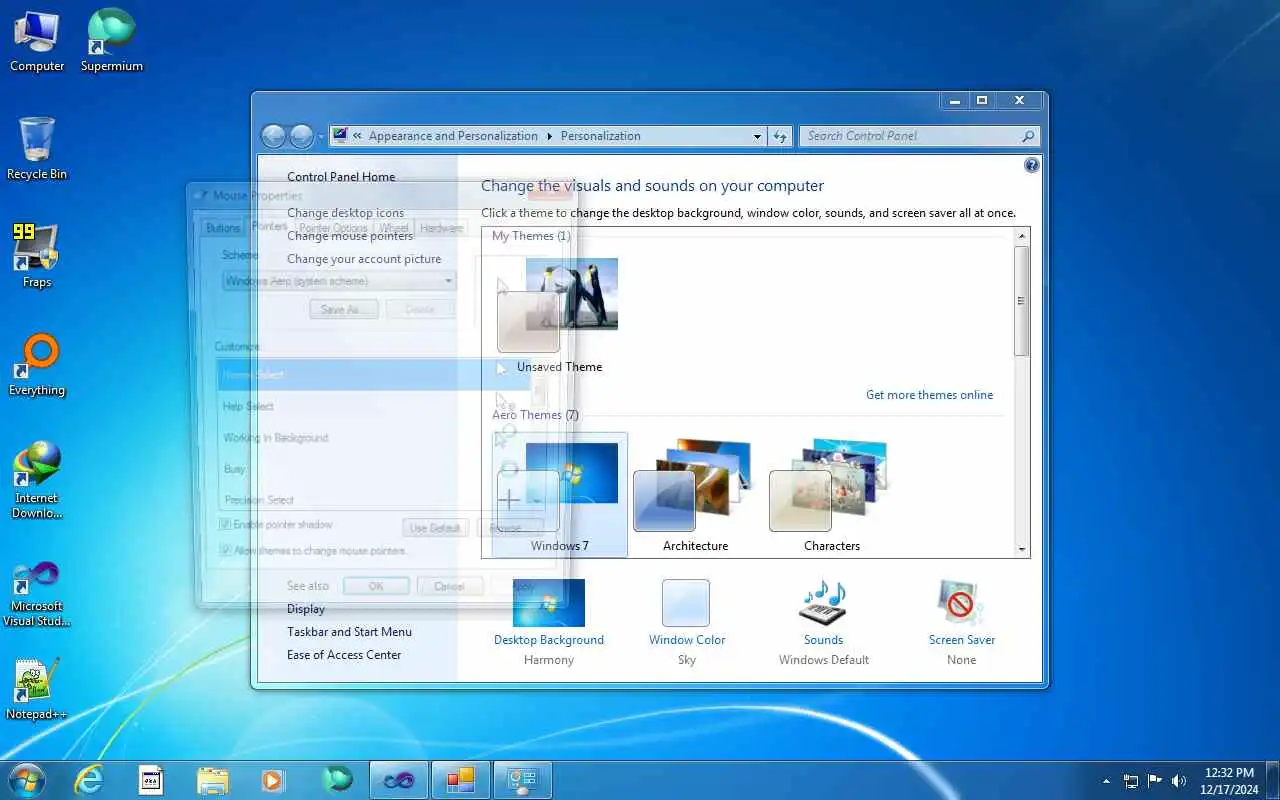This screenshot has height=800, width=1280.
Task: Switch to the Buttons tab in Mouse Properties
Action: pos(222,228)
